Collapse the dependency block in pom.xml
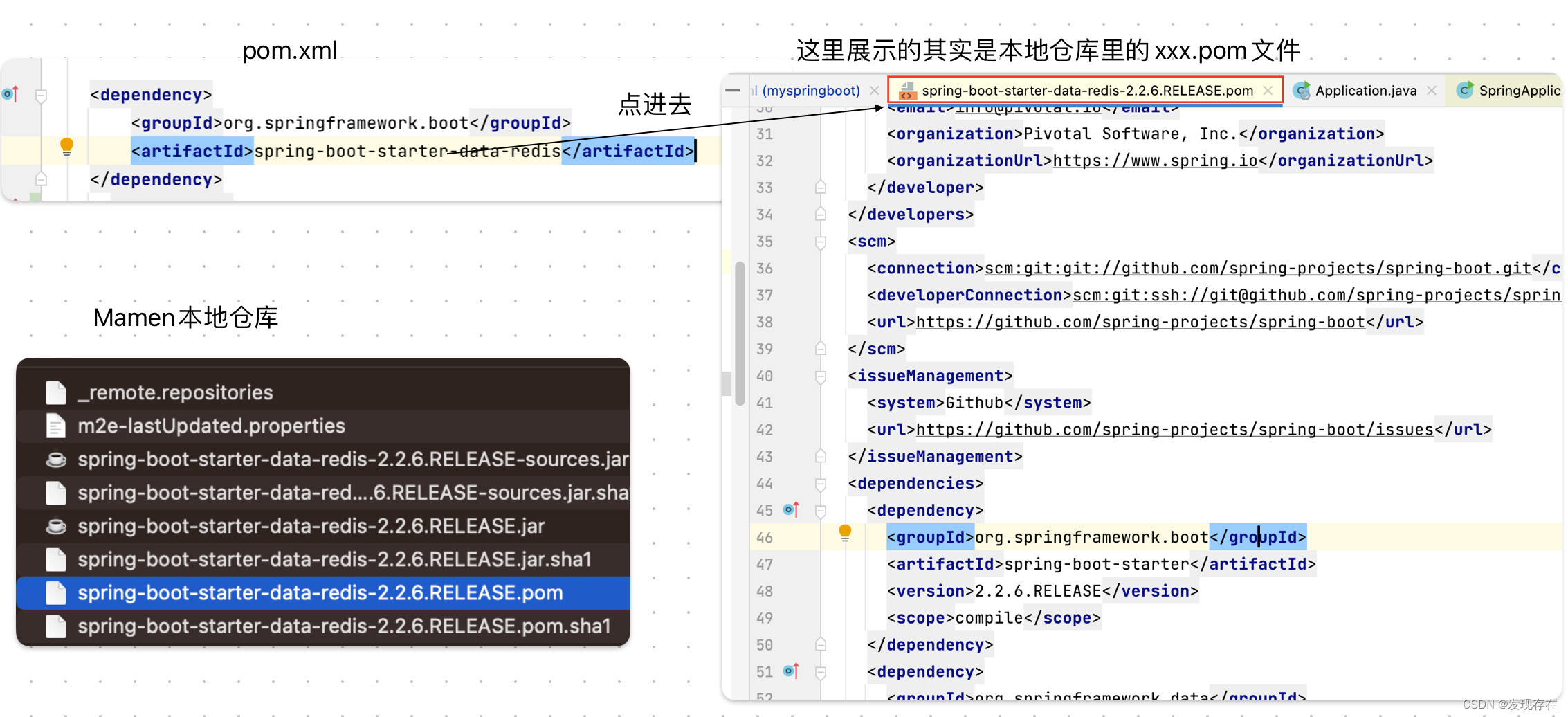 pyautogui.click(x=42, y=96)
